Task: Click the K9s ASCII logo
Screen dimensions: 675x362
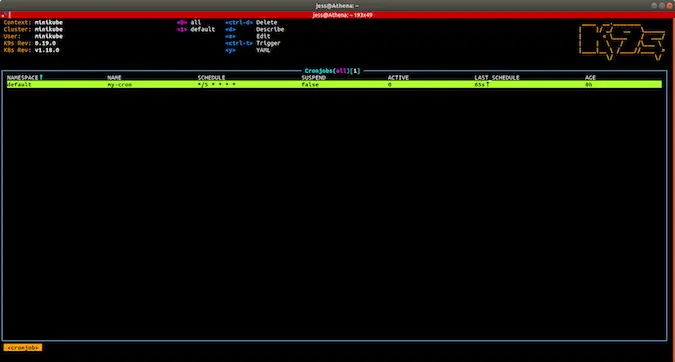Action: coord(622,42)
